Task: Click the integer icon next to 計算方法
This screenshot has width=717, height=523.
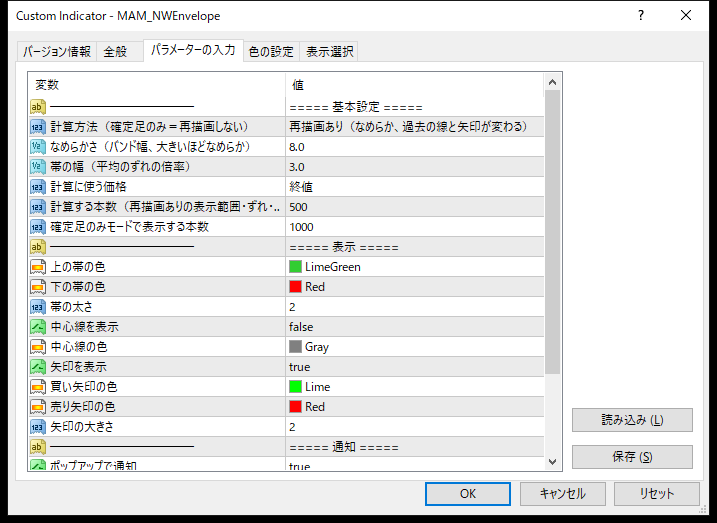Action: coord(38,127)
